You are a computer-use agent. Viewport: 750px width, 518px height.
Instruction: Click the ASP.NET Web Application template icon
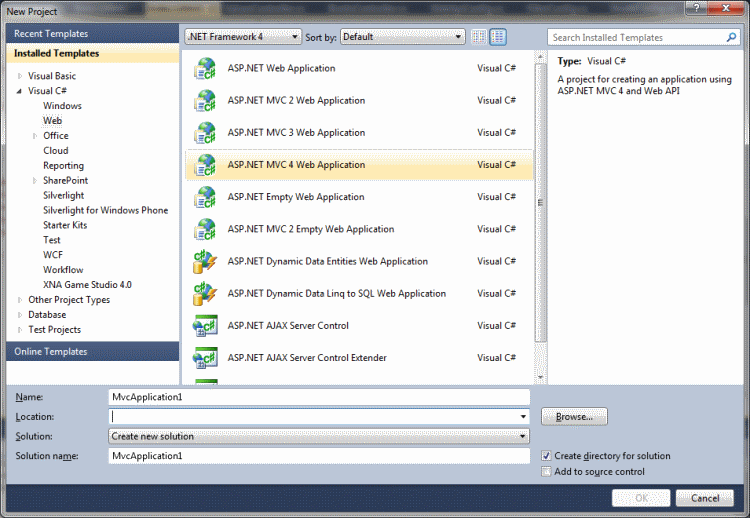click(x=205, y=68)
